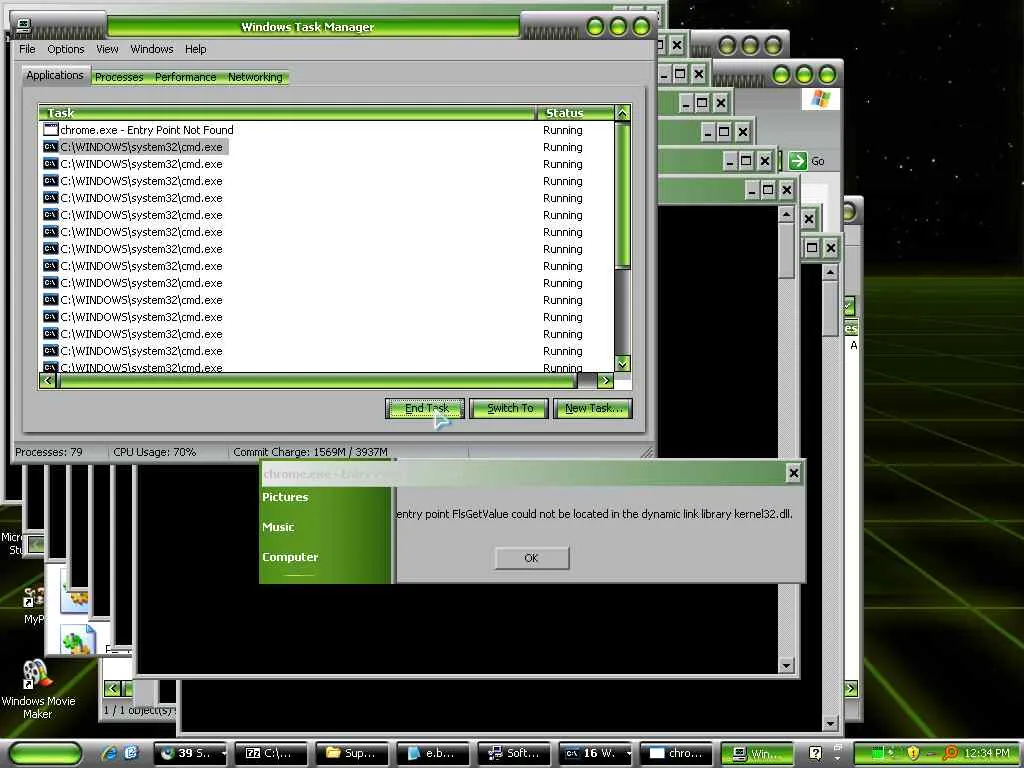This screenshot has height=768, width=1024.
Task: Open the Windows menu in Task Manager
Action: (152, 49)
